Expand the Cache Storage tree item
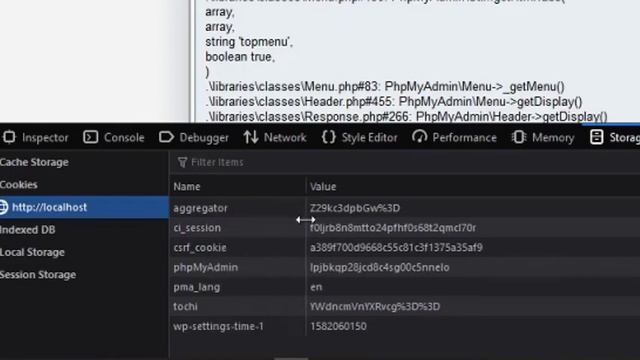Image resolution: width=640 pixels, height=360 pixels. pyautogui.click(x=34, y=162)
